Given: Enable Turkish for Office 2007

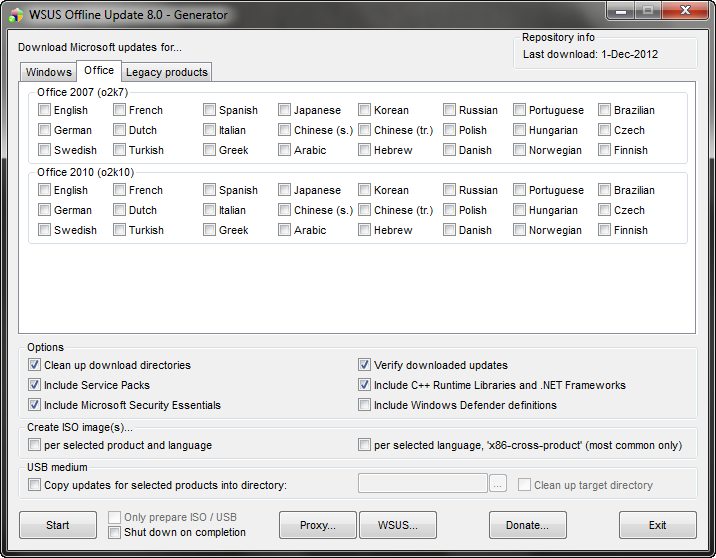Looking at the screenshot, I should (x=119, y=150).
